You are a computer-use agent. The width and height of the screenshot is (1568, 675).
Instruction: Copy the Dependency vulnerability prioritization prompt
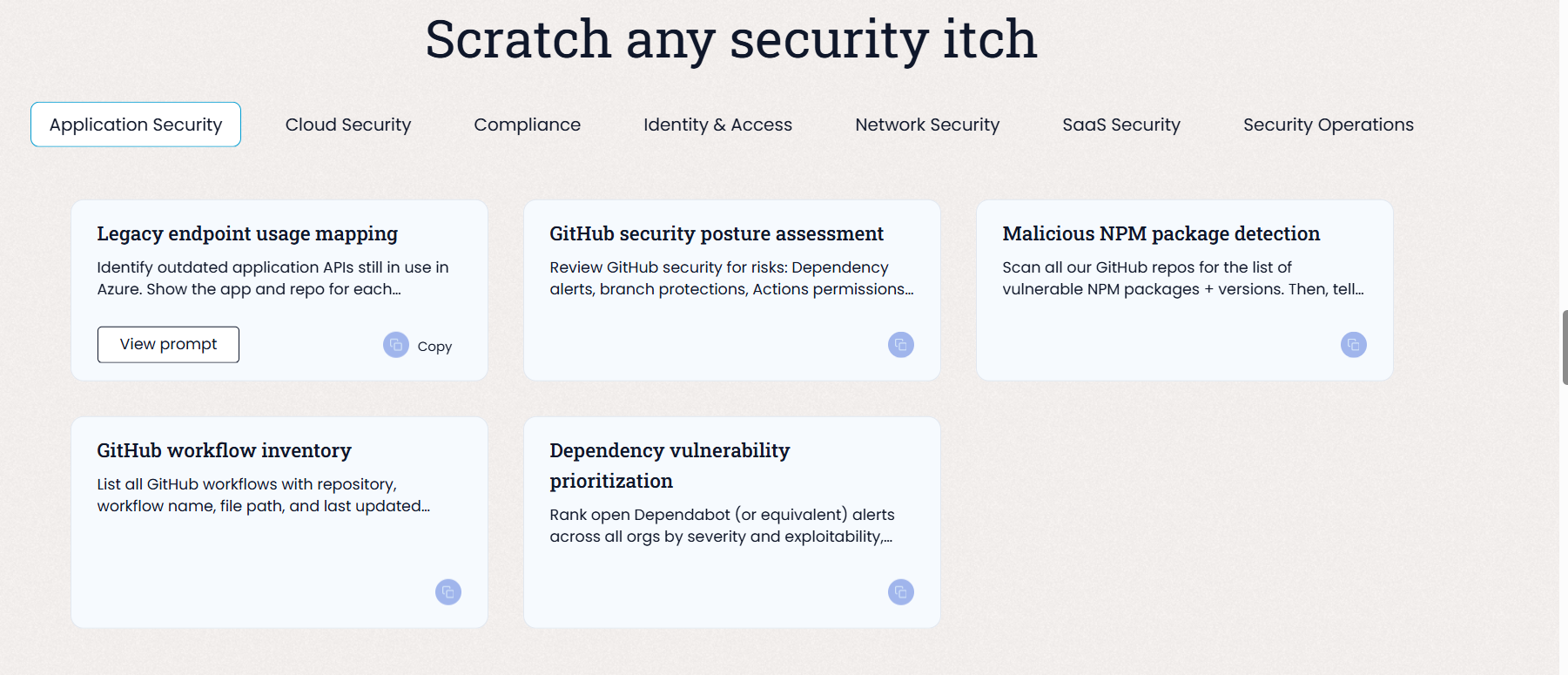(901, 592)
